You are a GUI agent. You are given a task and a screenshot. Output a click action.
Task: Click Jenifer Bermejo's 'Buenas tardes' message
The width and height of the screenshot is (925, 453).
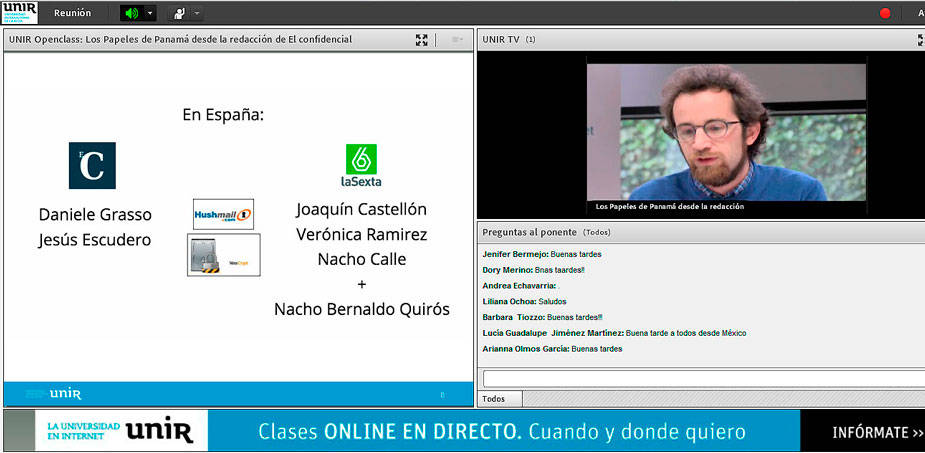click(x=542, y=254)
